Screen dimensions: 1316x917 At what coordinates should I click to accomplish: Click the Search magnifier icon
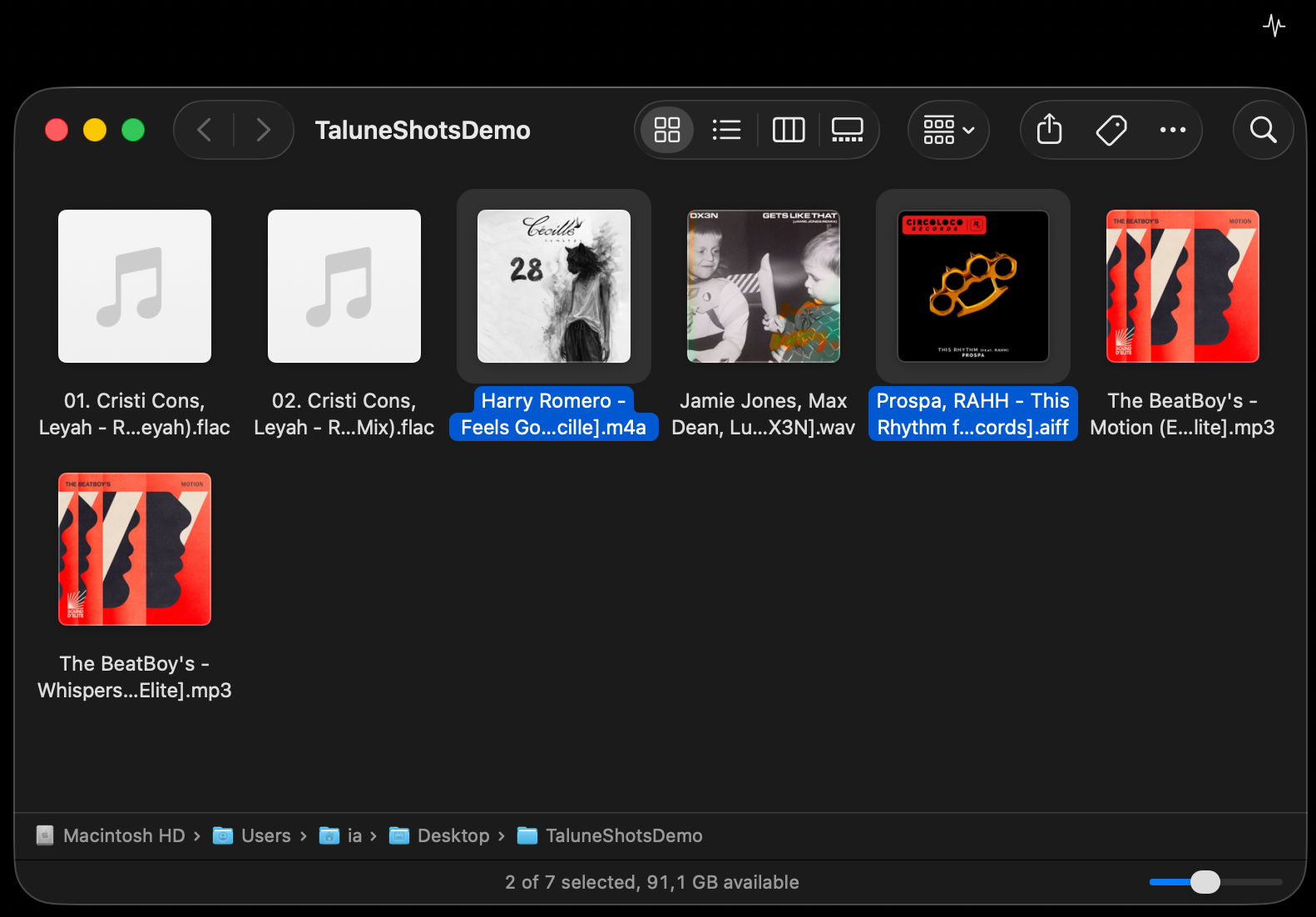1263,130
